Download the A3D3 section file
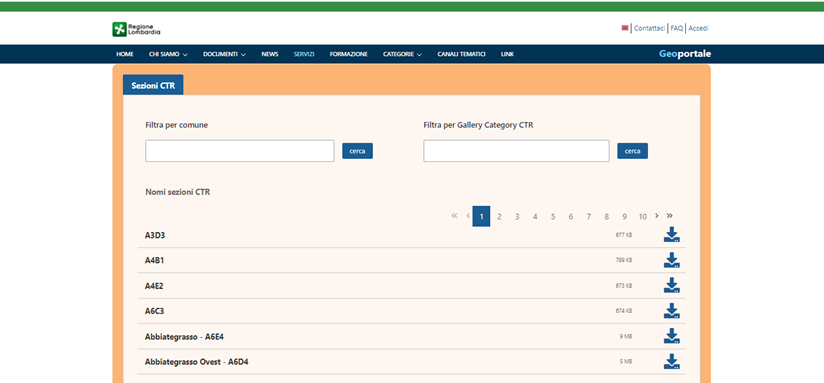The height and width of the screenshot is (383, 824). click(672, 234)
